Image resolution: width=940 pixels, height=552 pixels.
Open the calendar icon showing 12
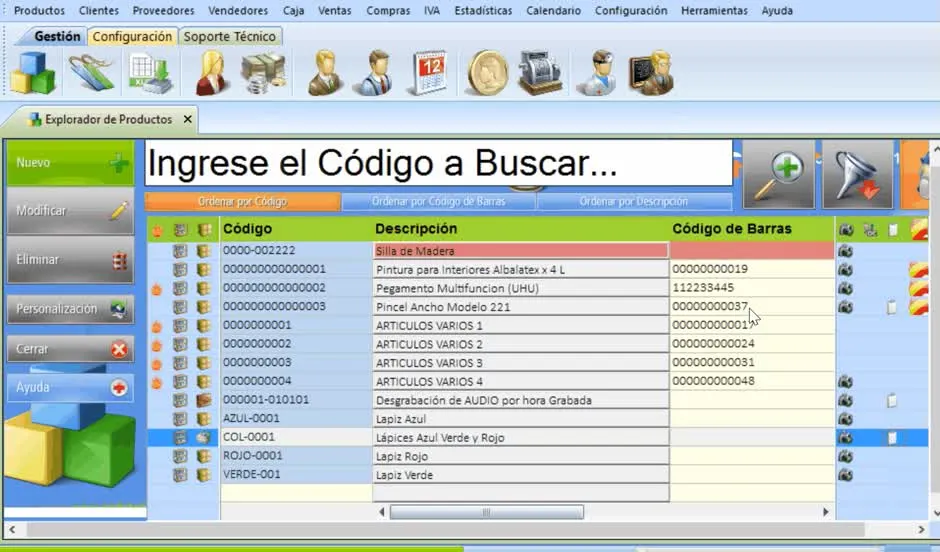428,73
